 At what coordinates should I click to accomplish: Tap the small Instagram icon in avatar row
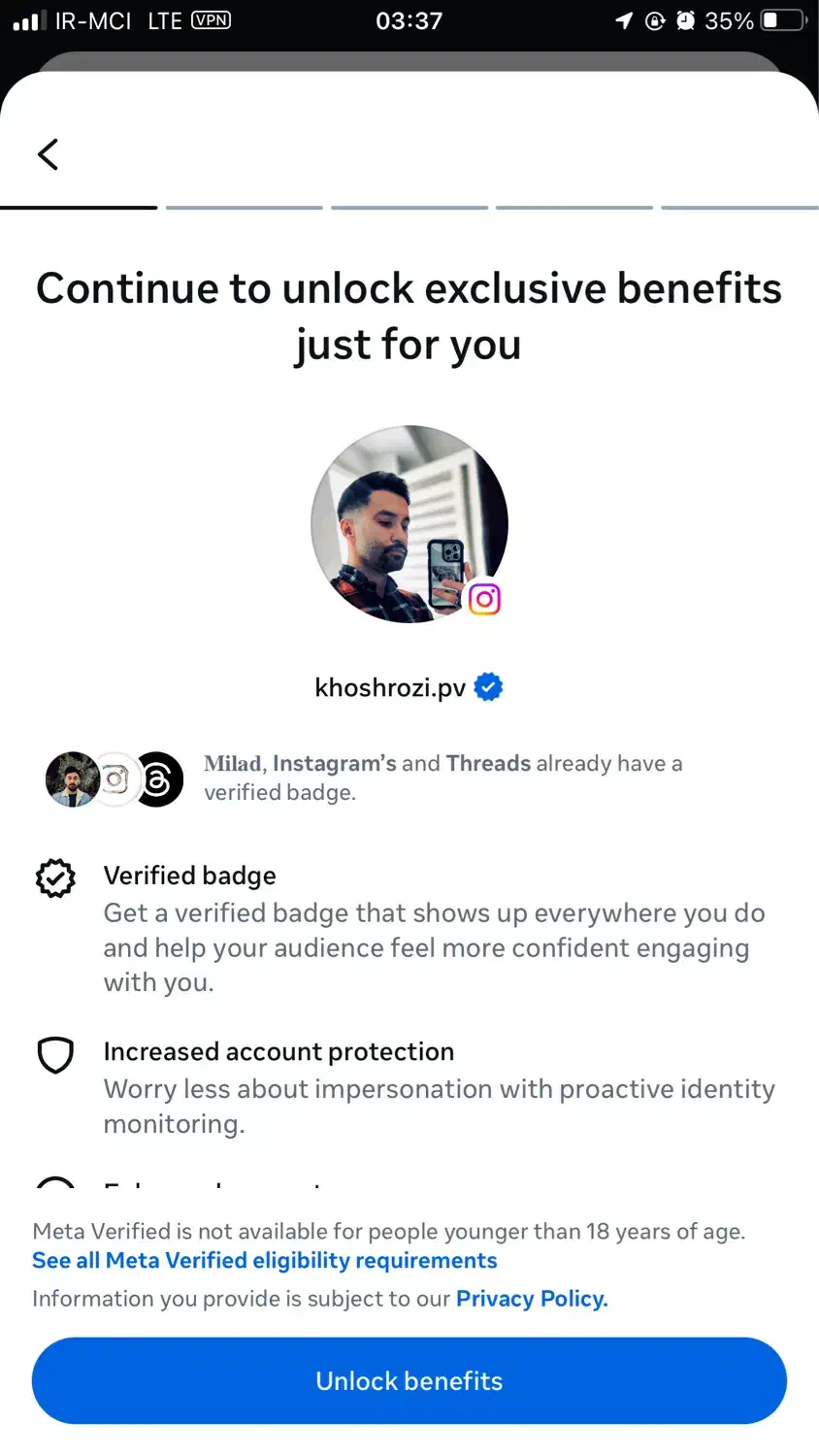click(x=115, y=778)
